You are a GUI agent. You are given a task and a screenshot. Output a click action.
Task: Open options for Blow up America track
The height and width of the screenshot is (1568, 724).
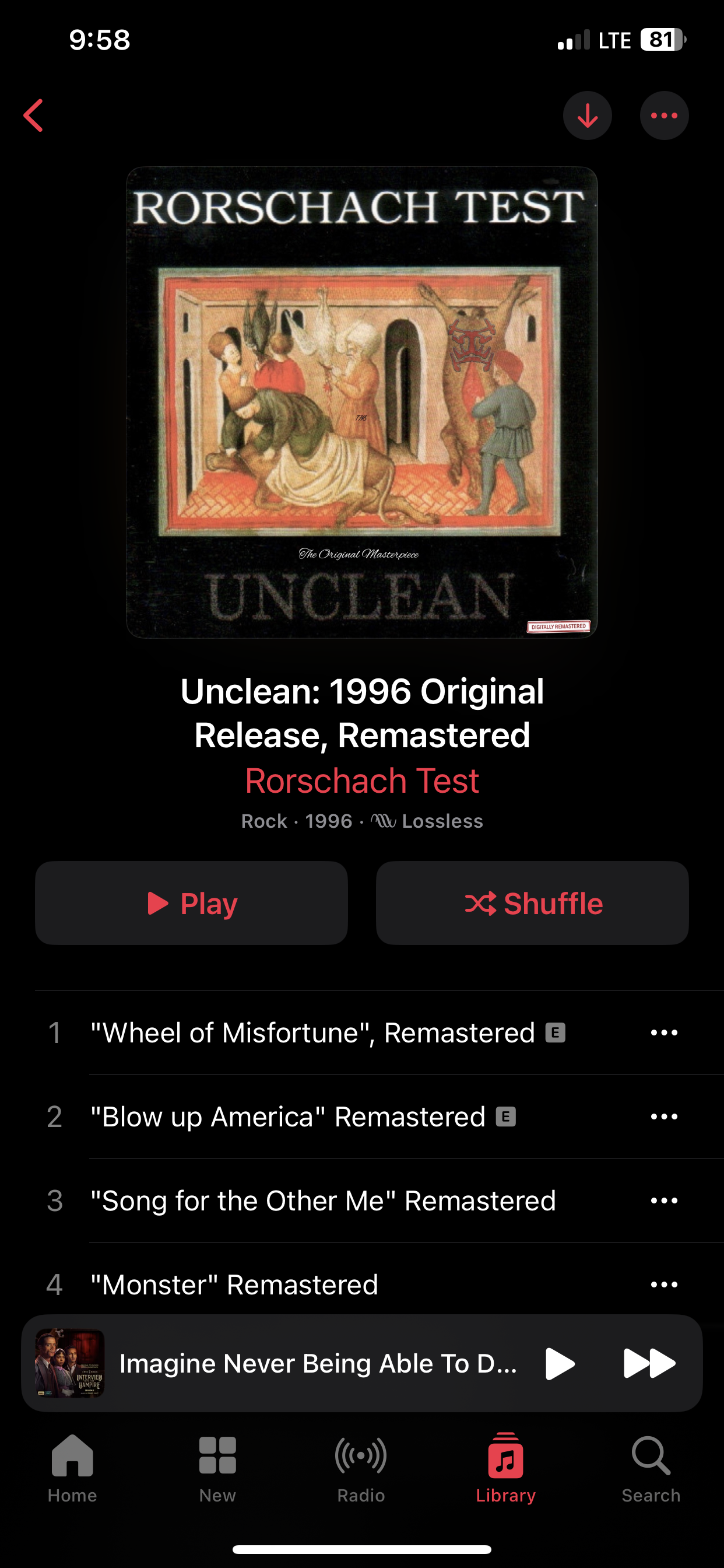tap(664, 1117)
